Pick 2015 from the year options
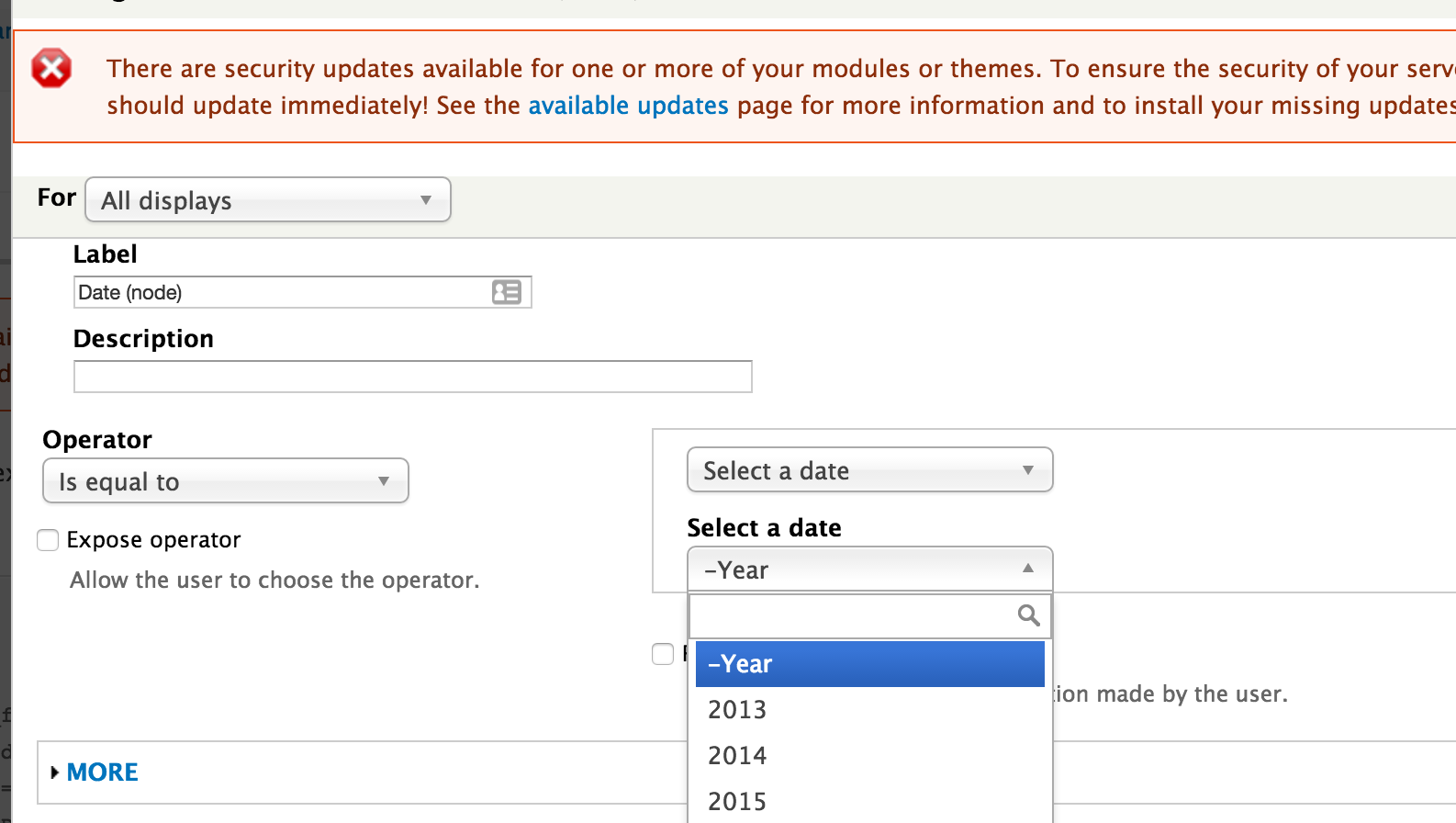 pyautogui.click(x=870, y=801)
